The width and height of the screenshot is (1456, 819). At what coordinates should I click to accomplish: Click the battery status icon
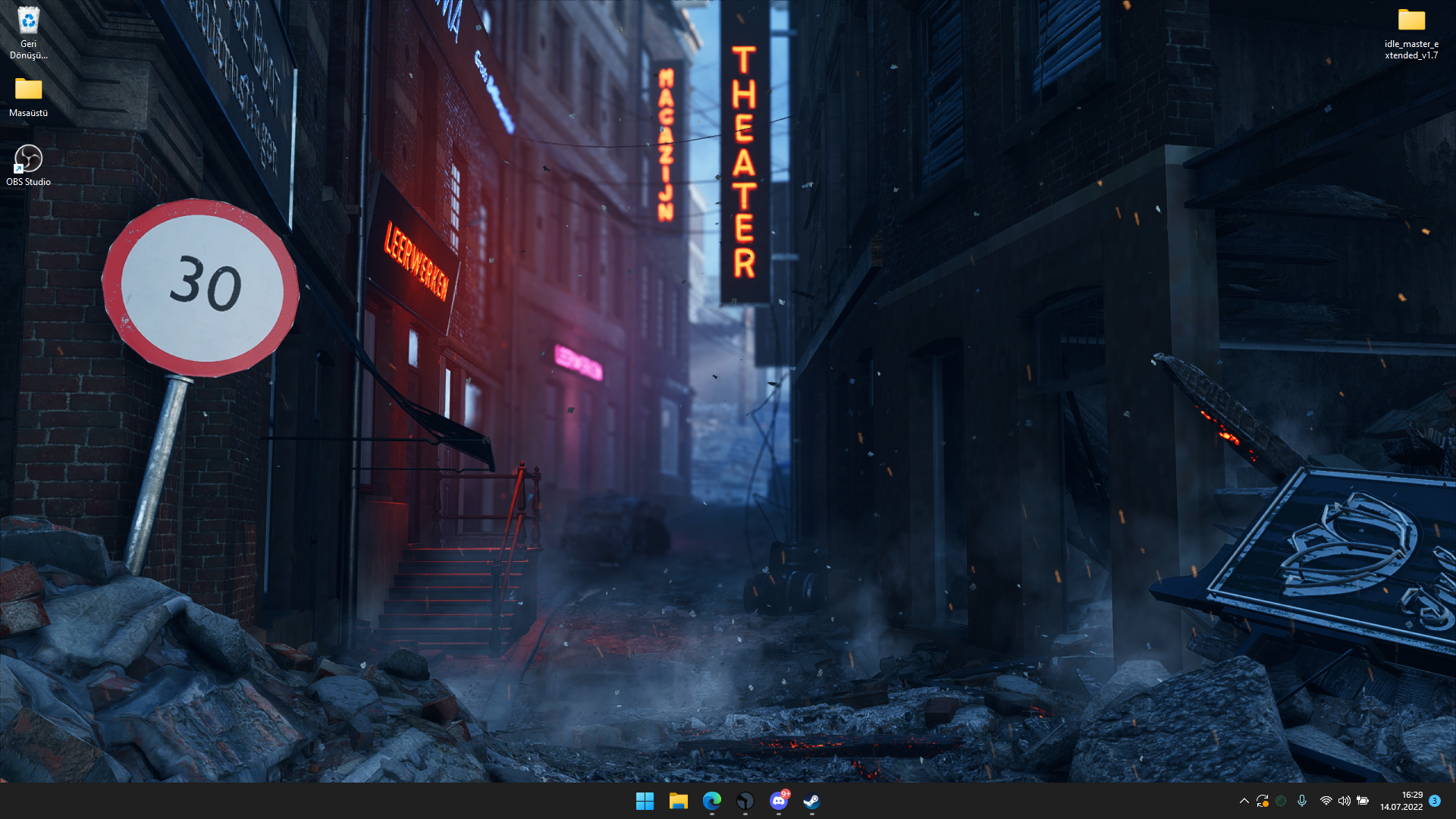pos(1363,801)
